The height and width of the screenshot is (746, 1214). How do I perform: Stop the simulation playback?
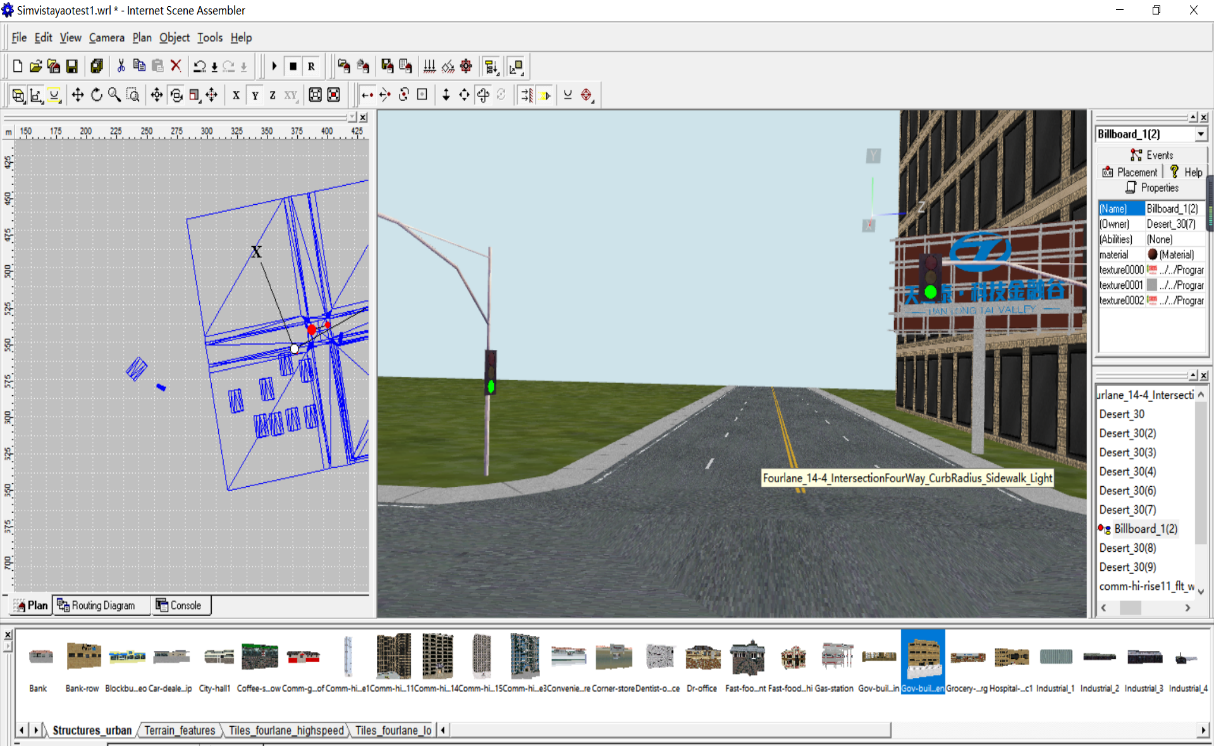click(293, 67)
